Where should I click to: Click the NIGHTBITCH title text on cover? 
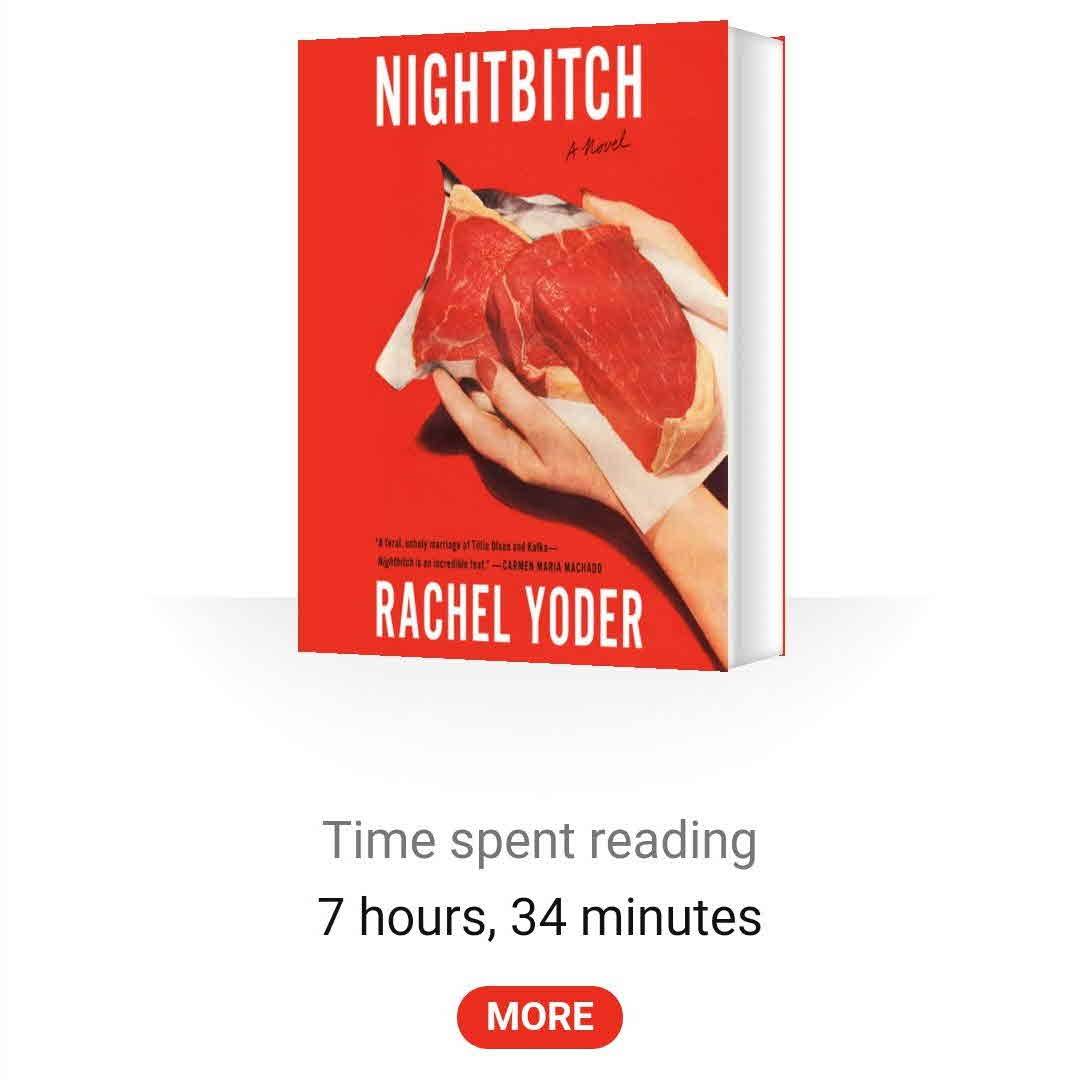pyautogui.click(x=509, y=85)
